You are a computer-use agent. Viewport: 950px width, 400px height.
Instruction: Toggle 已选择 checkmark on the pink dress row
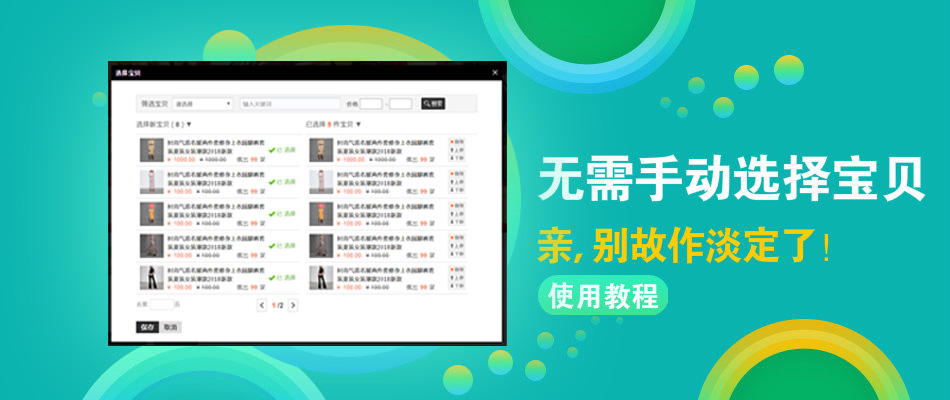[x=282, y=182]
